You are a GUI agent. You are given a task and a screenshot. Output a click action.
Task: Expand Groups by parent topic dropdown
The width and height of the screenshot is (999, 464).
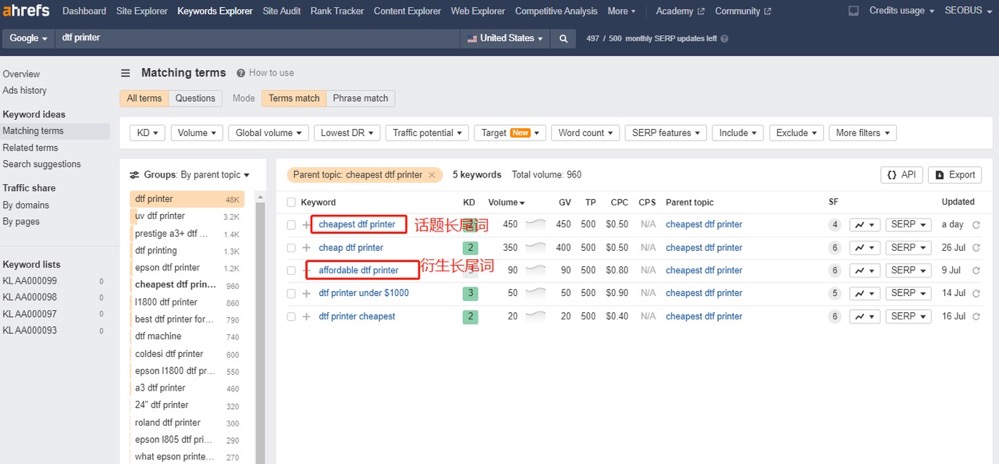[190, 175]
